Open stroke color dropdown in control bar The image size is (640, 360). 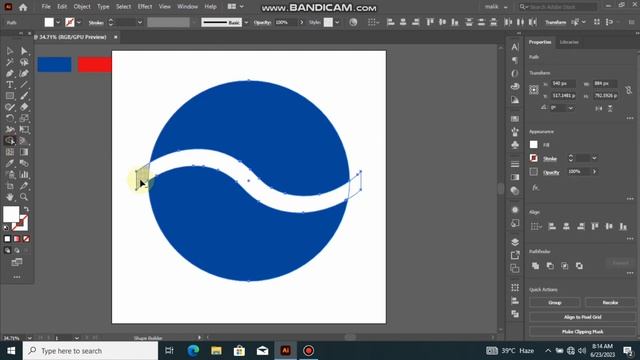(x=79, y=22)
